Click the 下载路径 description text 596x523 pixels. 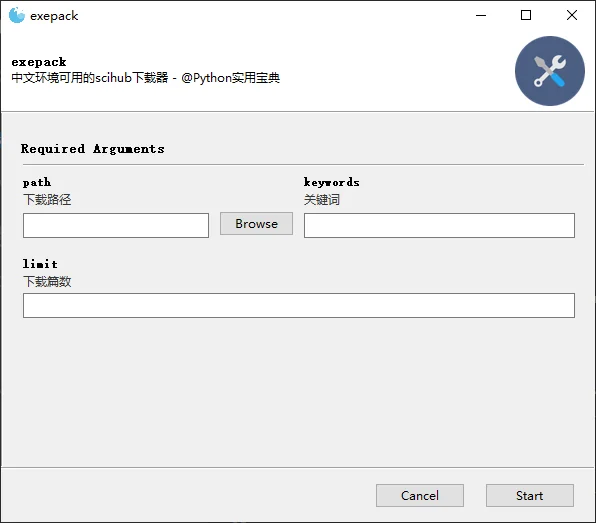(47, 200)
